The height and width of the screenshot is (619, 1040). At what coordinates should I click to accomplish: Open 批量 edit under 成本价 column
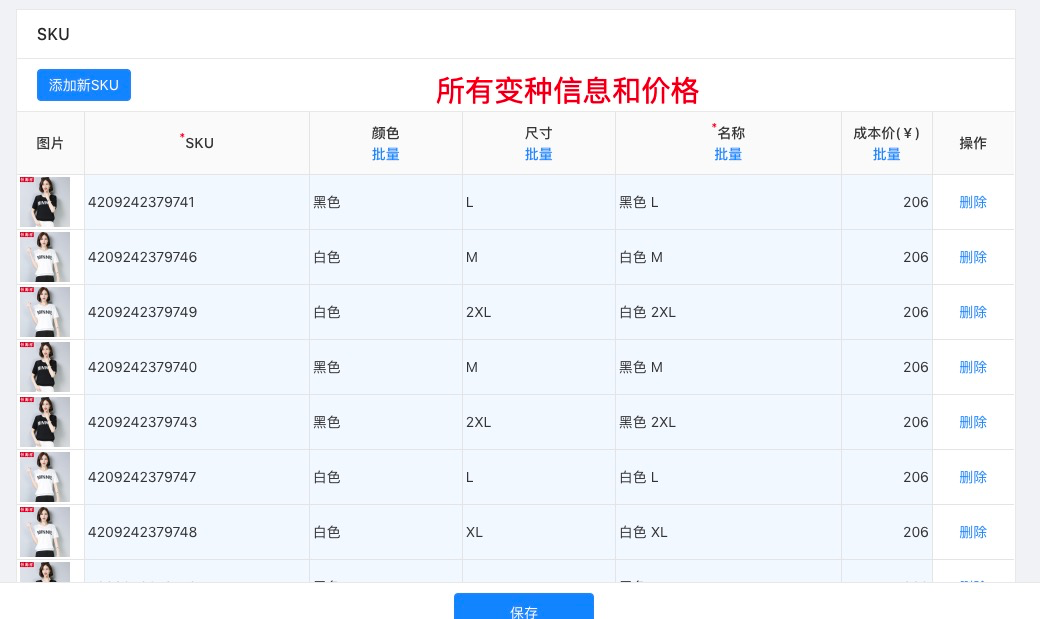[x=886, y=154]
